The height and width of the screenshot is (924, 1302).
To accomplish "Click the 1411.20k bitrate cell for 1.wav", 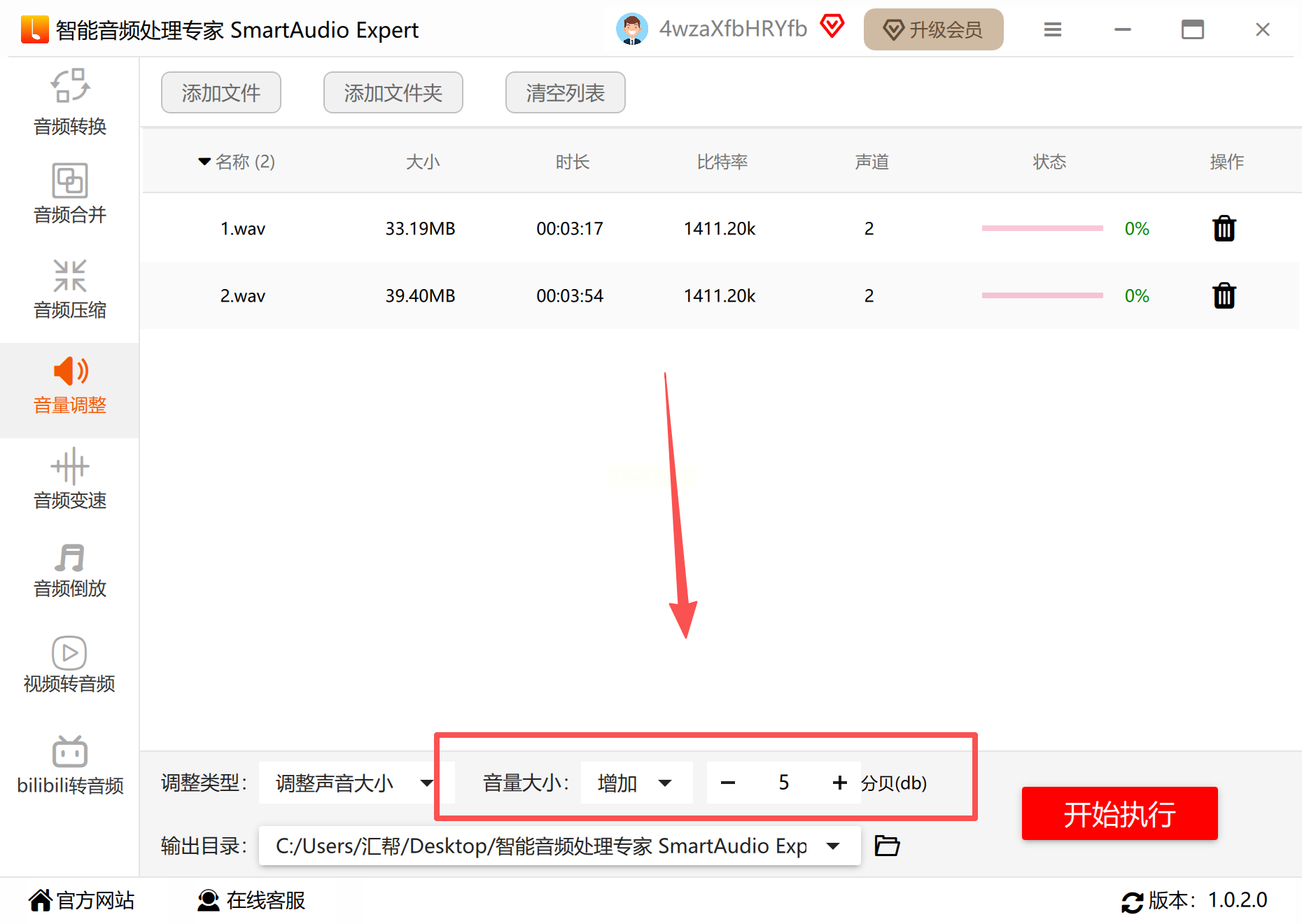I will (720, 229).
